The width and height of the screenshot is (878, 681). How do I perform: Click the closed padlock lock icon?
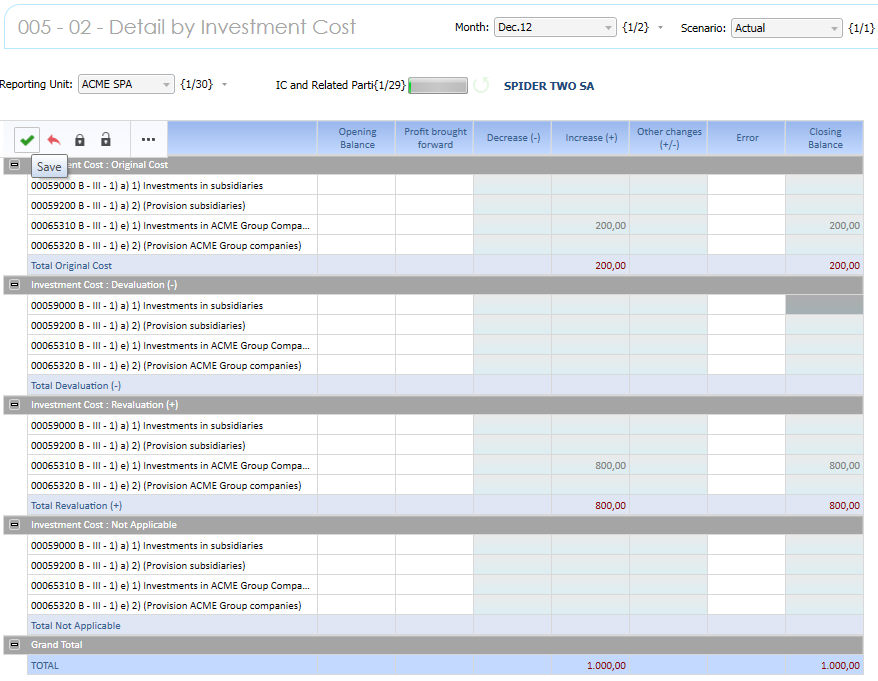[80, 139]
